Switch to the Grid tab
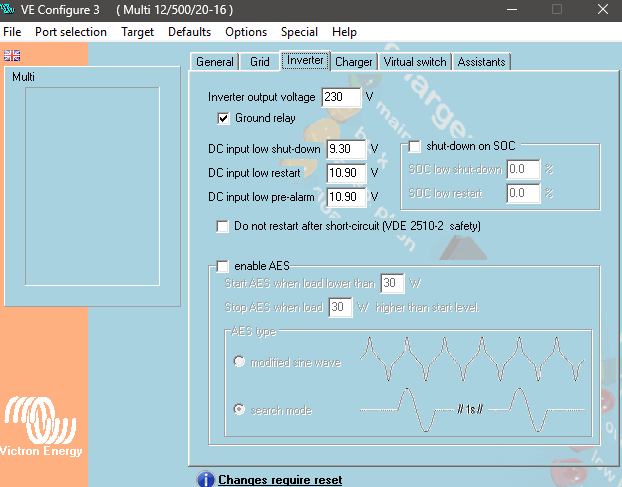 point(259,62)
